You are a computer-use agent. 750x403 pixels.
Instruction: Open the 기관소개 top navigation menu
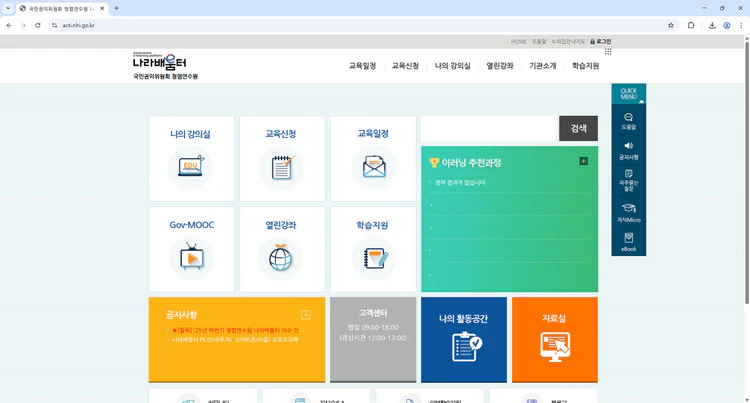543,66
